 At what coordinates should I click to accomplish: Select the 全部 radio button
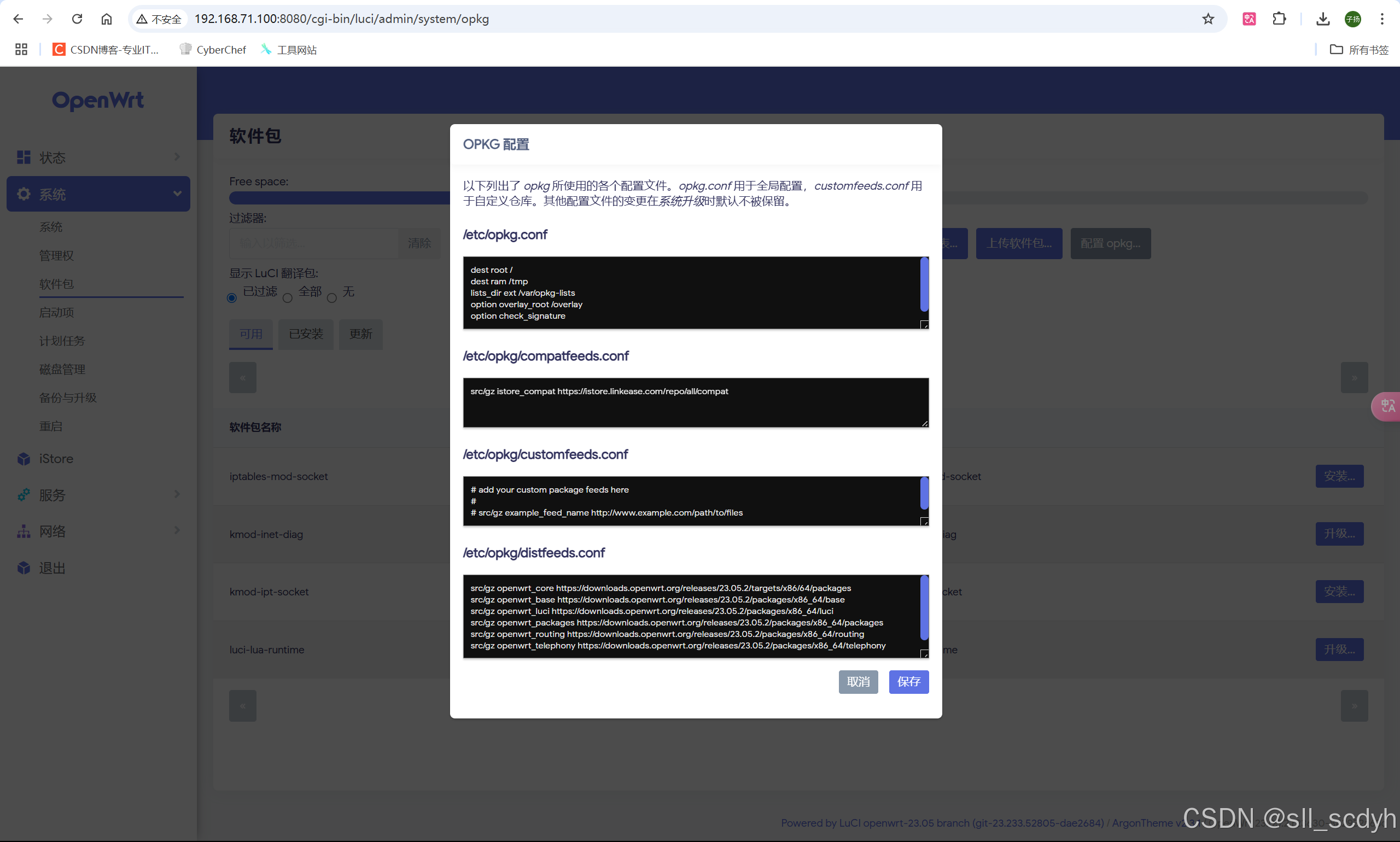point(288,298)
